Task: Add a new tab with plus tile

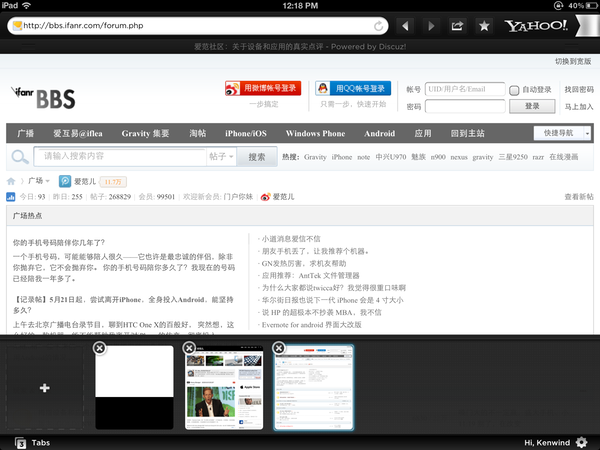Action: (x=44, y=388)
